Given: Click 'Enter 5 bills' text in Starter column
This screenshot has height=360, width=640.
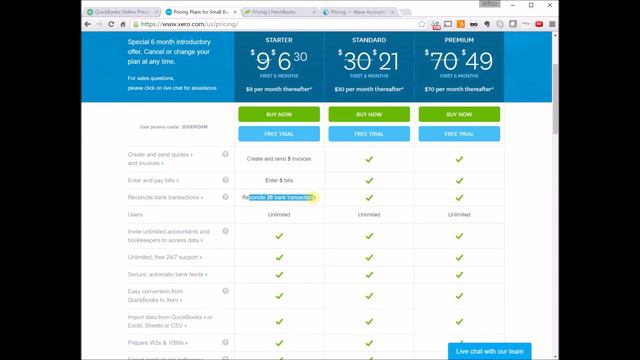Looking at the screenshot, I should pyautogui.click(x=279, y=180).
